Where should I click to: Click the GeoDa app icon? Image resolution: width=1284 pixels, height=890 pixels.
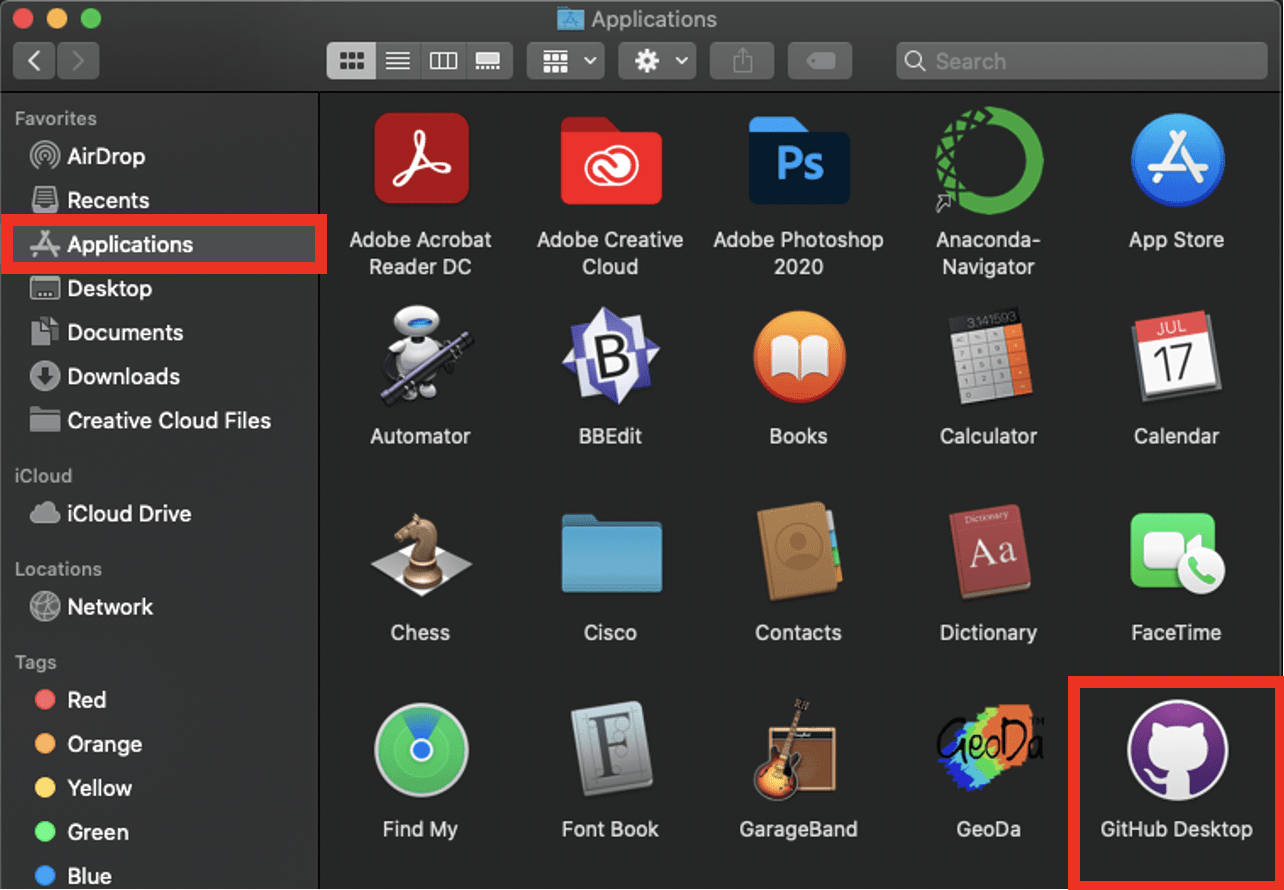pyautogui.click(x=988, y=750)
